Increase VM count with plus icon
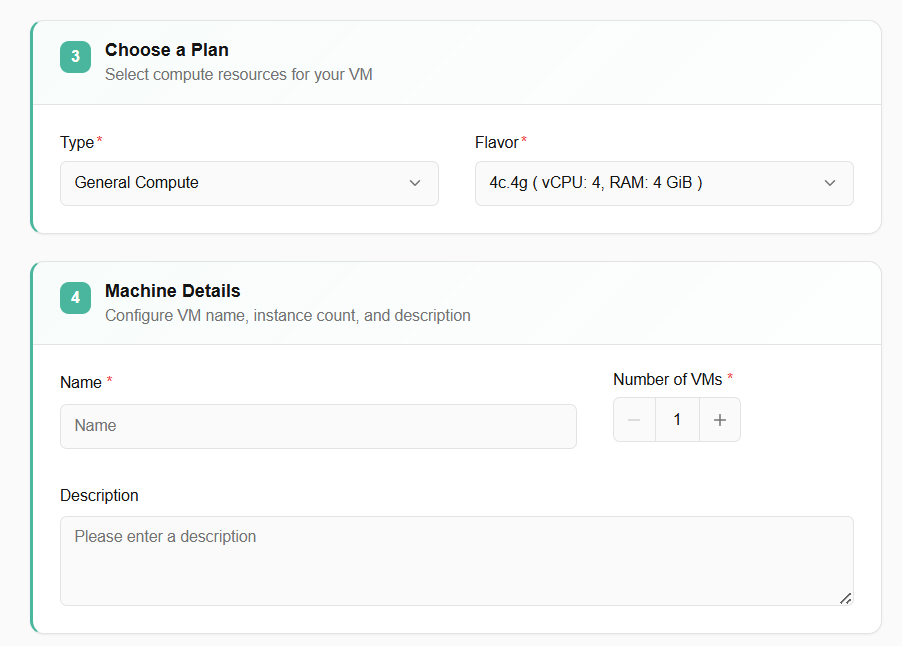The image size is (902, 646). tap(719, 420)
